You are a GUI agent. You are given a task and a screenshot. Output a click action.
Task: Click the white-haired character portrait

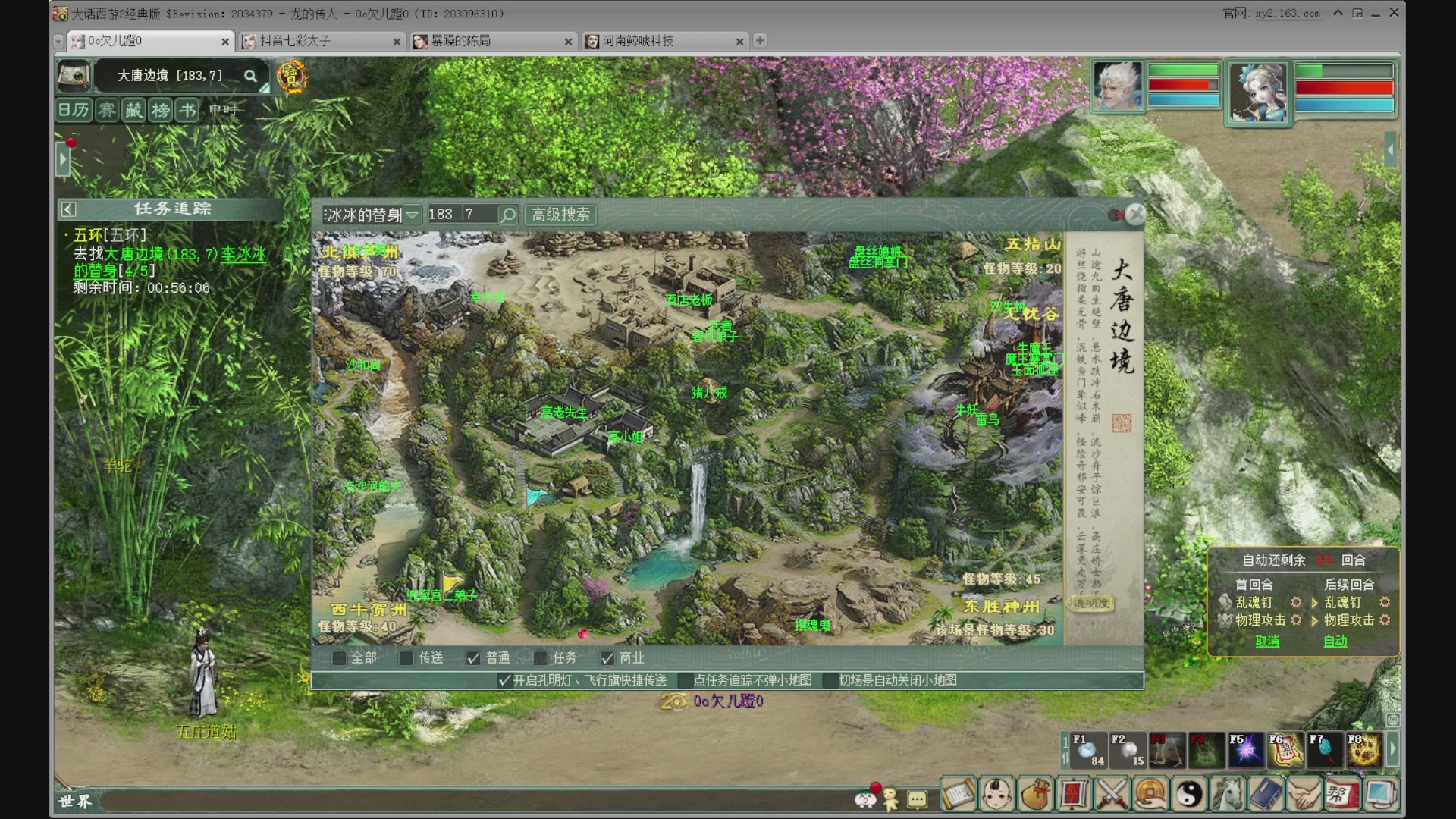[1117, 86]
